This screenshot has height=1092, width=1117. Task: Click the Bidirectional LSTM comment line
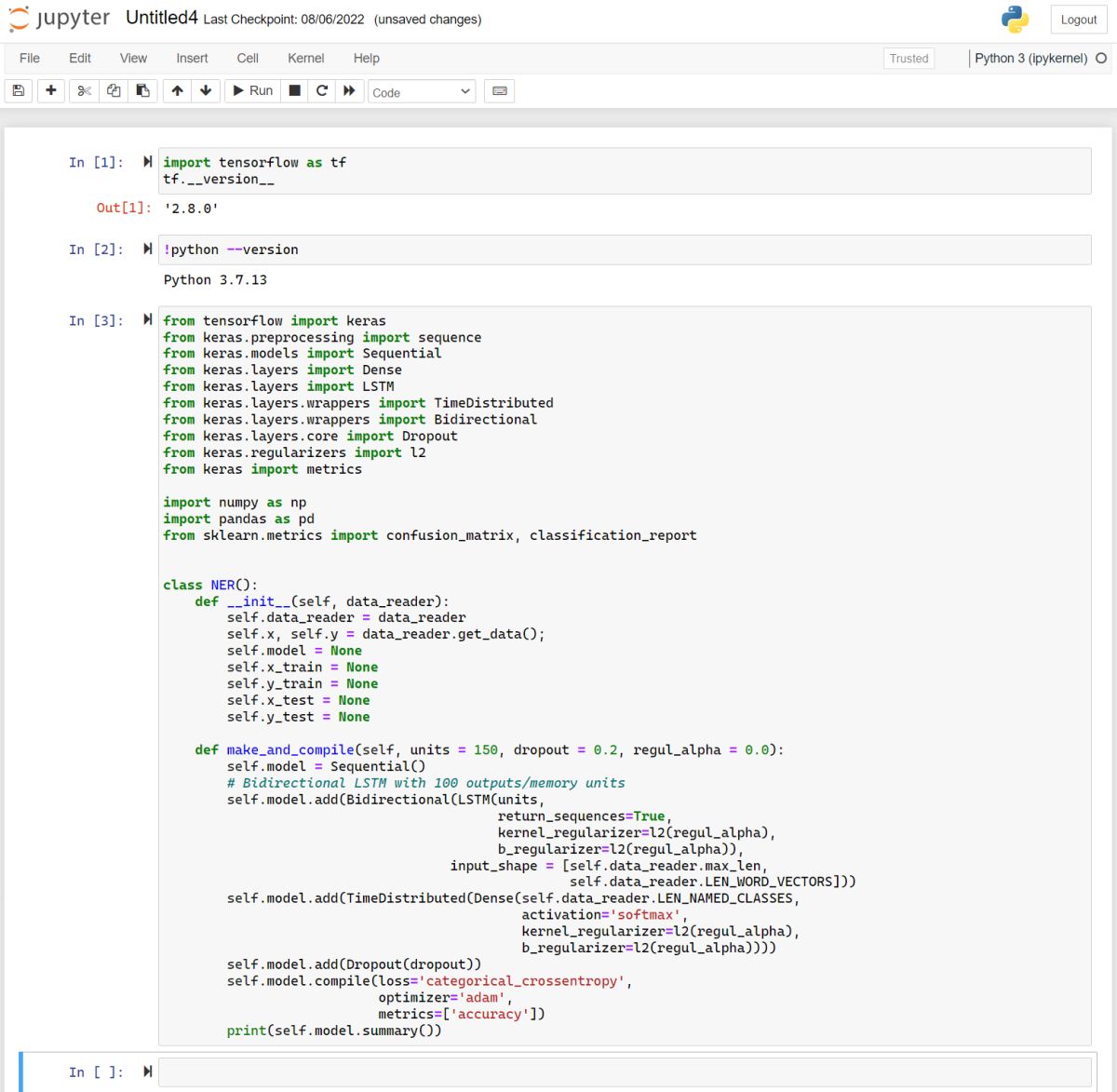425,783
